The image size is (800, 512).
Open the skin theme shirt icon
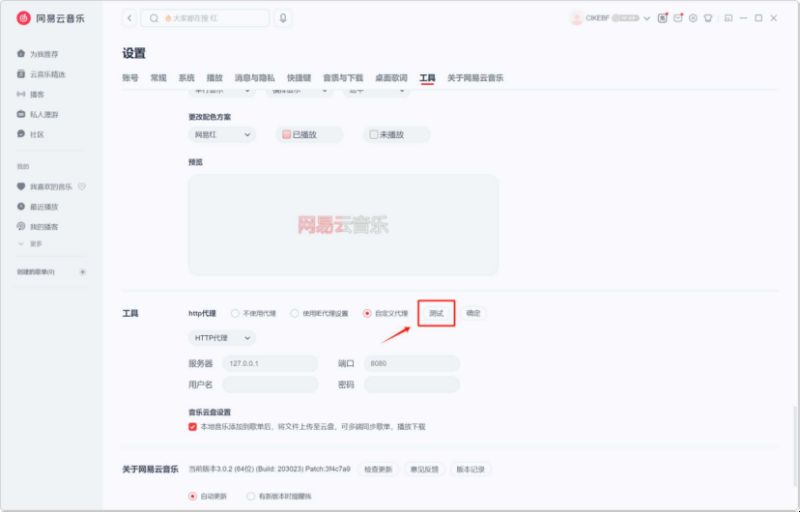click(708, 18)
